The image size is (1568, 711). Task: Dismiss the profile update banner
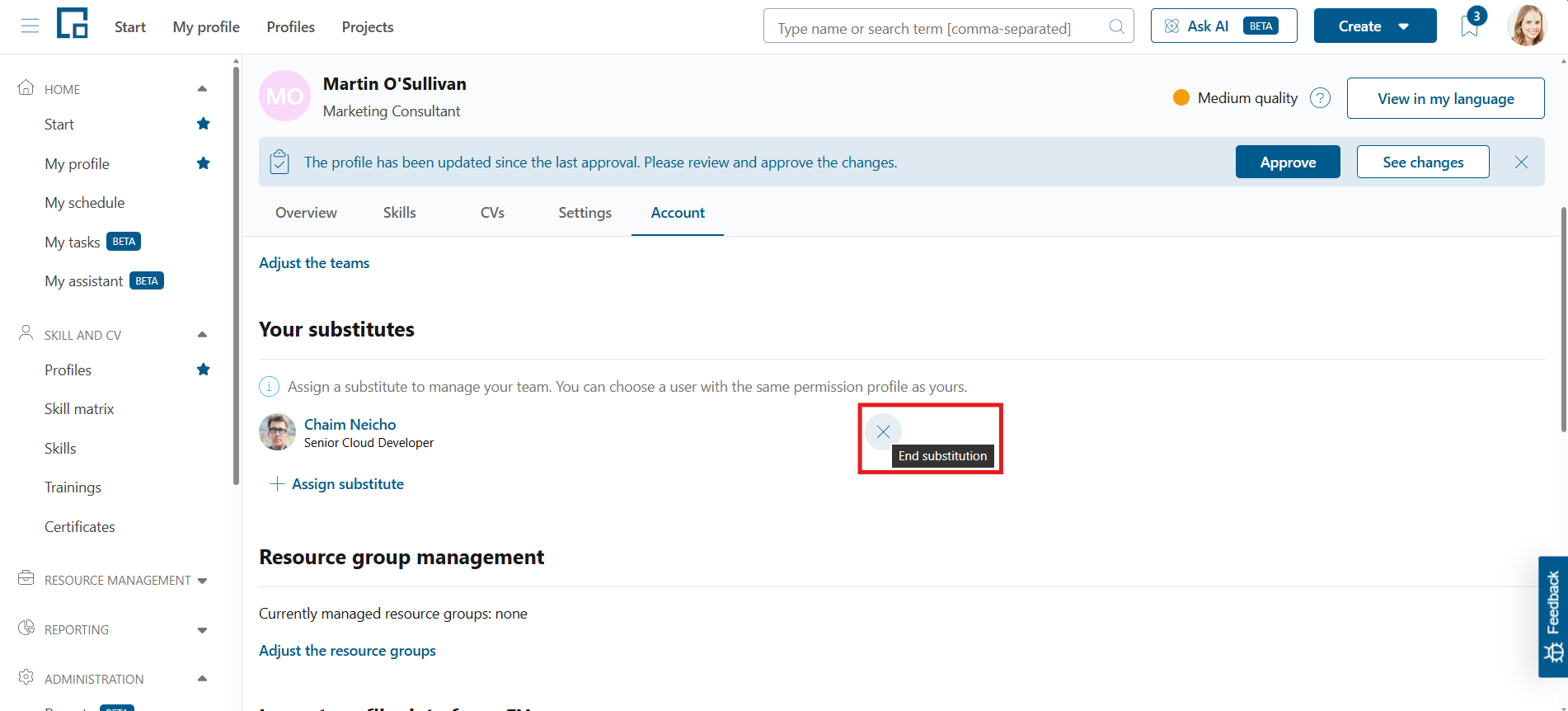point(1521,162)
